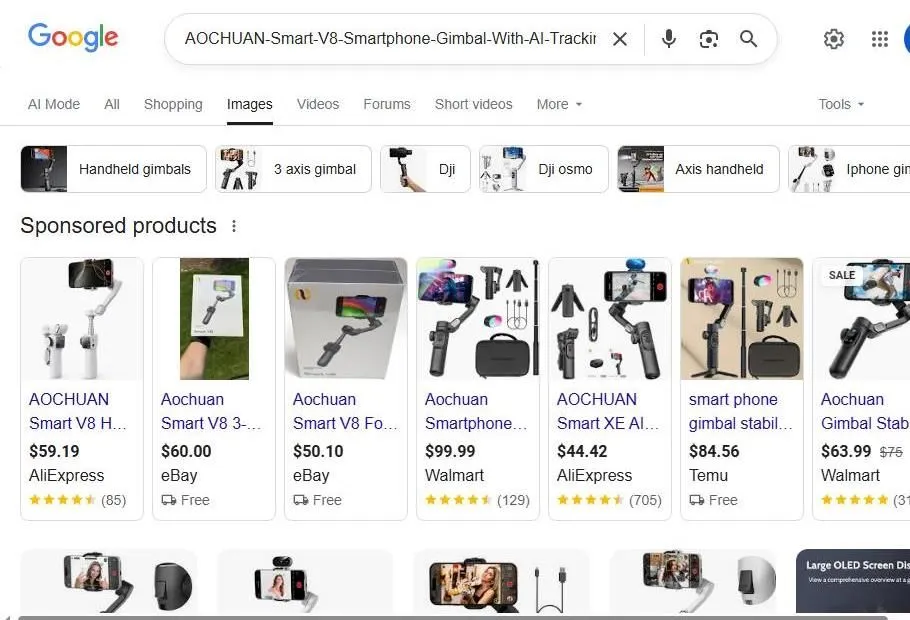Select the Handheld gimbals filter chip
The width and height of the screenshot is (910, 620).
coord(112,169)
